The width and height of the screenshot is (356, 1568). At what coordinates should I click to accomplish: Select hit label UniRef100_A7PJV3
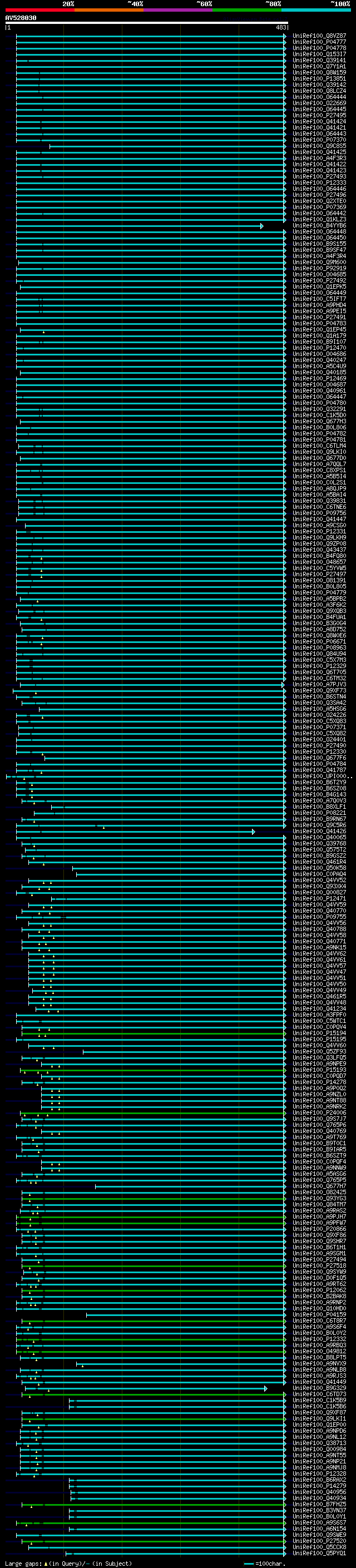tap(319, 684)
